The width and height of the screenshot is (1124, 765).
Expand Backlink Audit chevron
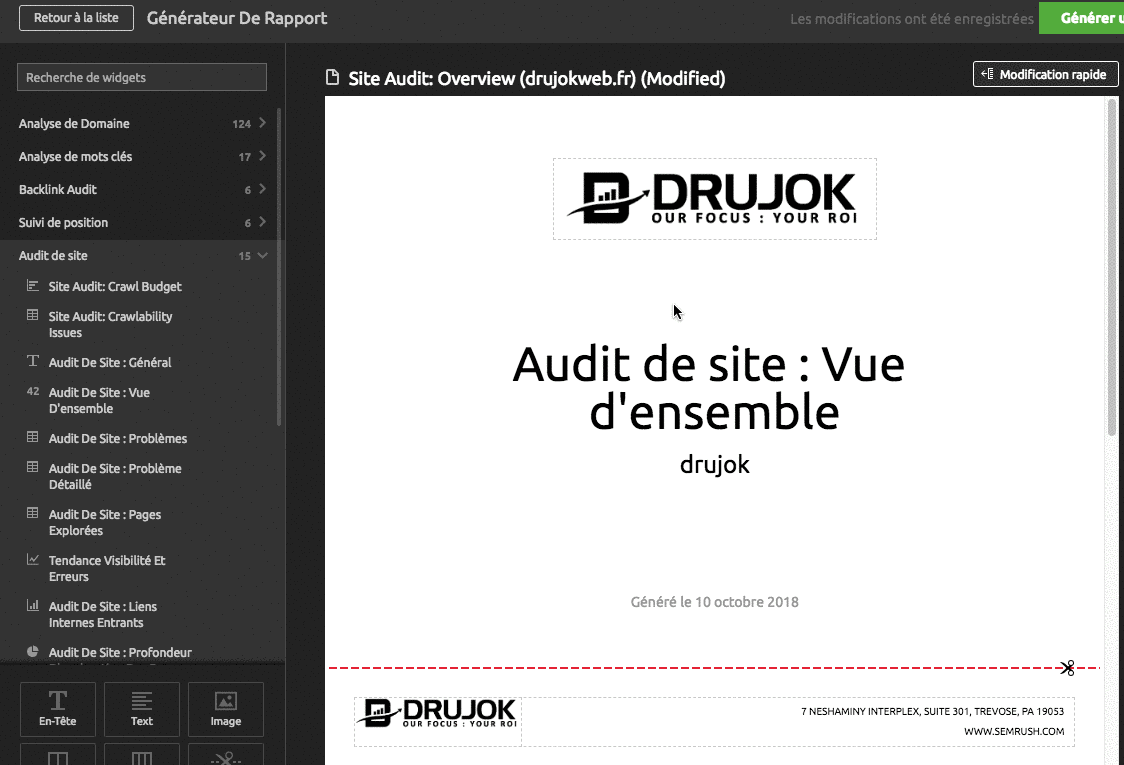tap(262, 189)
